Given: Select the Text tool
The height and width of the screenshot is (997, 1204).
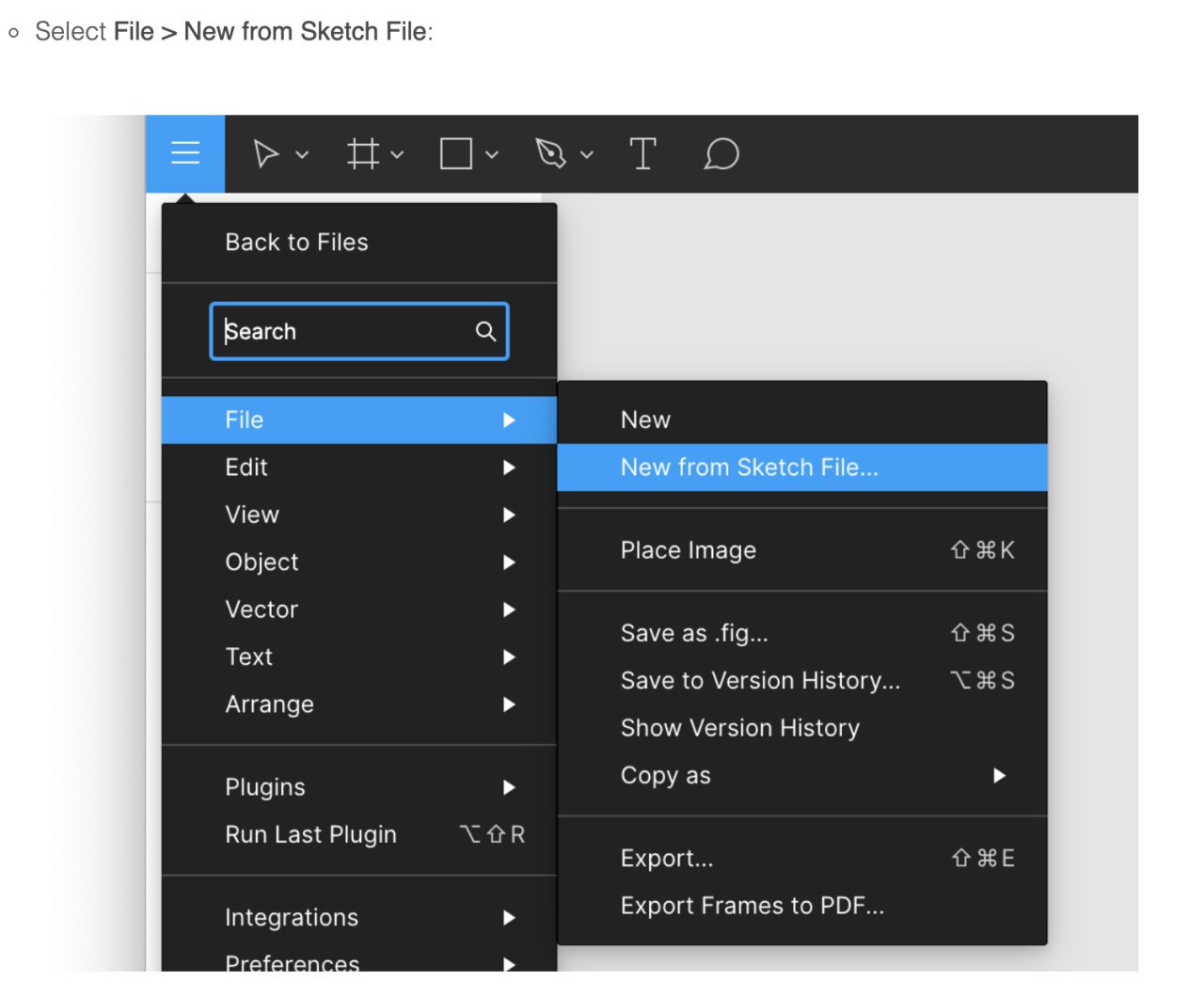Looking at the screenshot, I should point(642,153).
